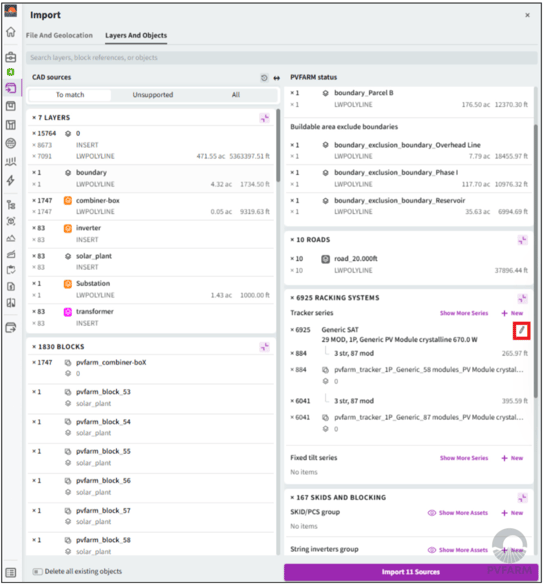Select boundary_Parcel B in PVFARM status
The width and height of the screenshot is (544, 584).
click(x=408, y=99)
